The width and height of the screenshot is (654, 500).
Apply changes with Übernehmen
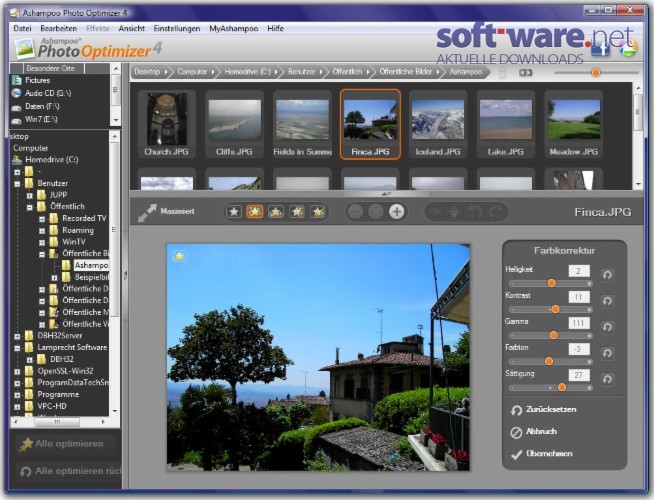click(x=541, y=454)
